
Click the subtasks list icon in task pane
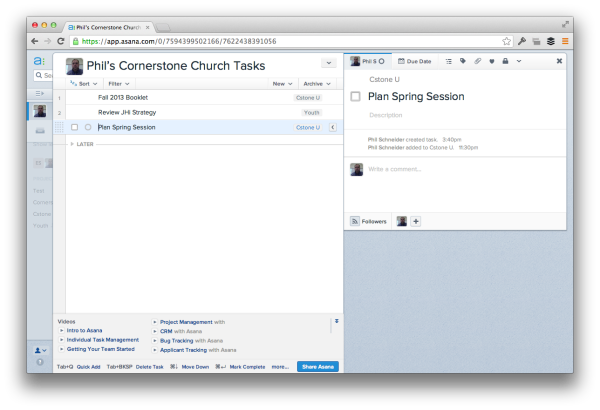pos(448,61)
